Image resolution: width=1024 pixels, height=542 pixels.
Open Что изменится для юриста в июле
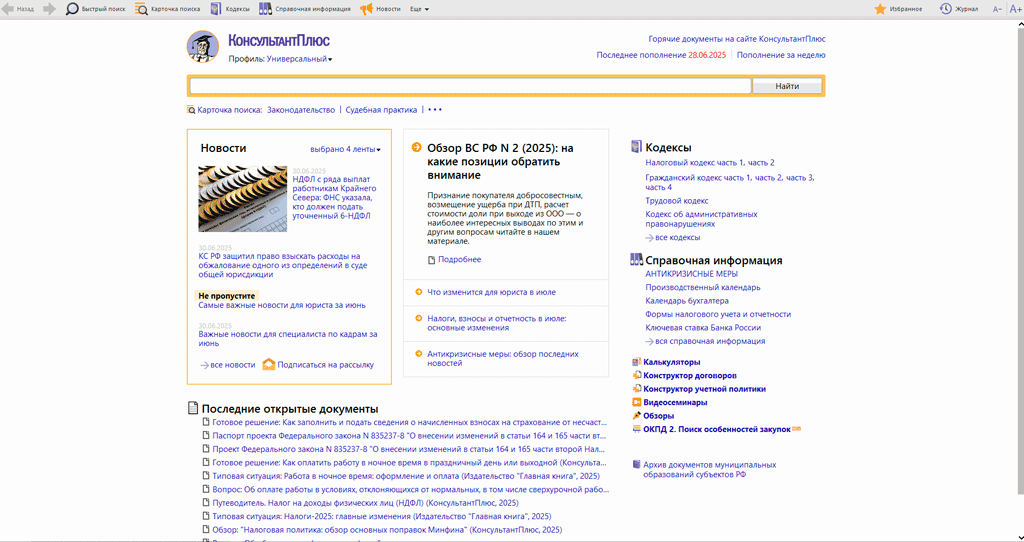click(x=491, y=292)
